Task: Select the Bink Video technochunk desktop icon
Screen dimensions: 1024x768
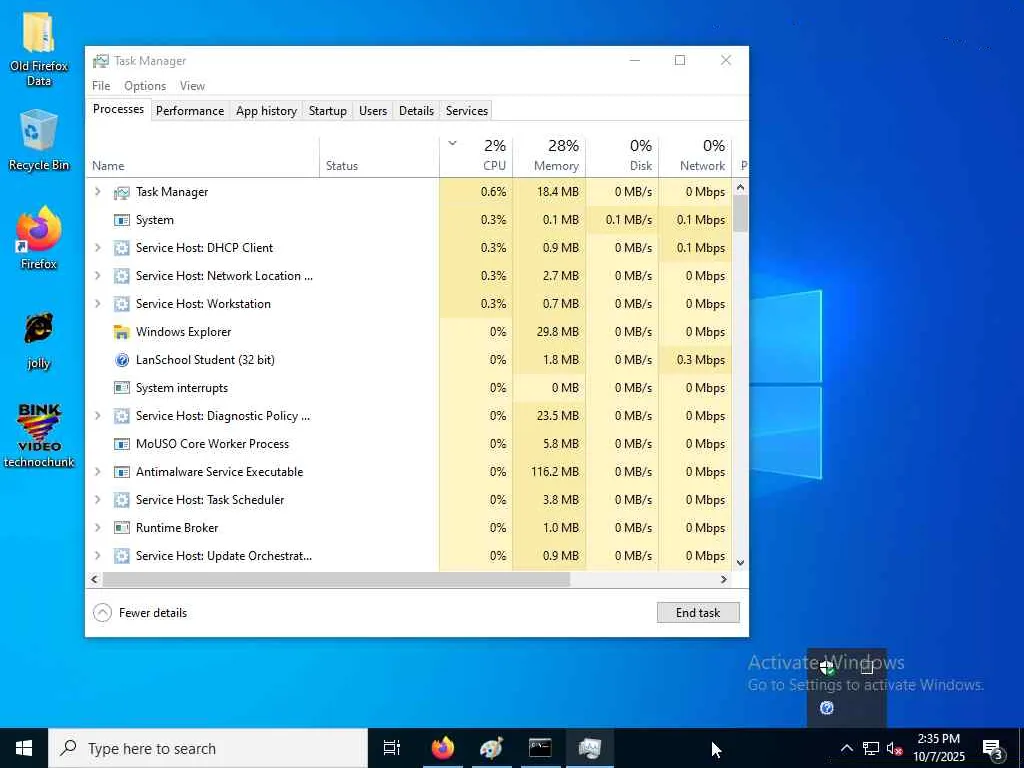Action: click(x=39, y=435)
